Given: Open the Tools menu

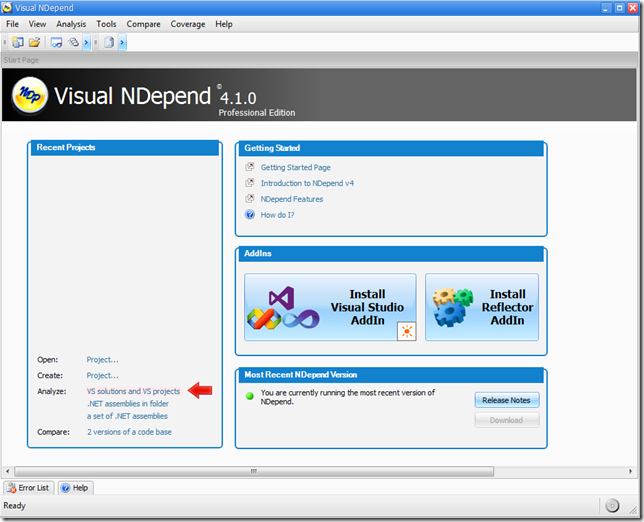Looking at the screenshot, I should (x=106, y=24).
